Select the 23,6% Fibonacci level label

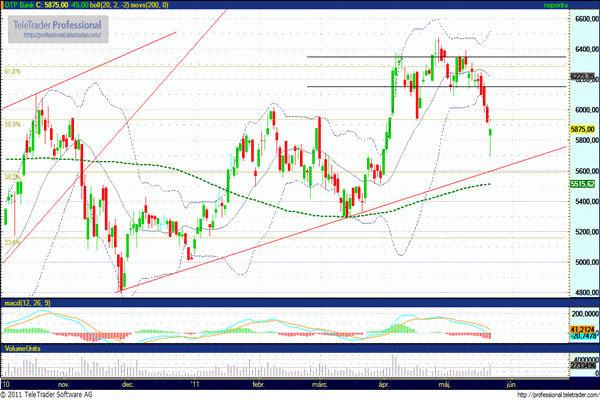click(12, 241)
